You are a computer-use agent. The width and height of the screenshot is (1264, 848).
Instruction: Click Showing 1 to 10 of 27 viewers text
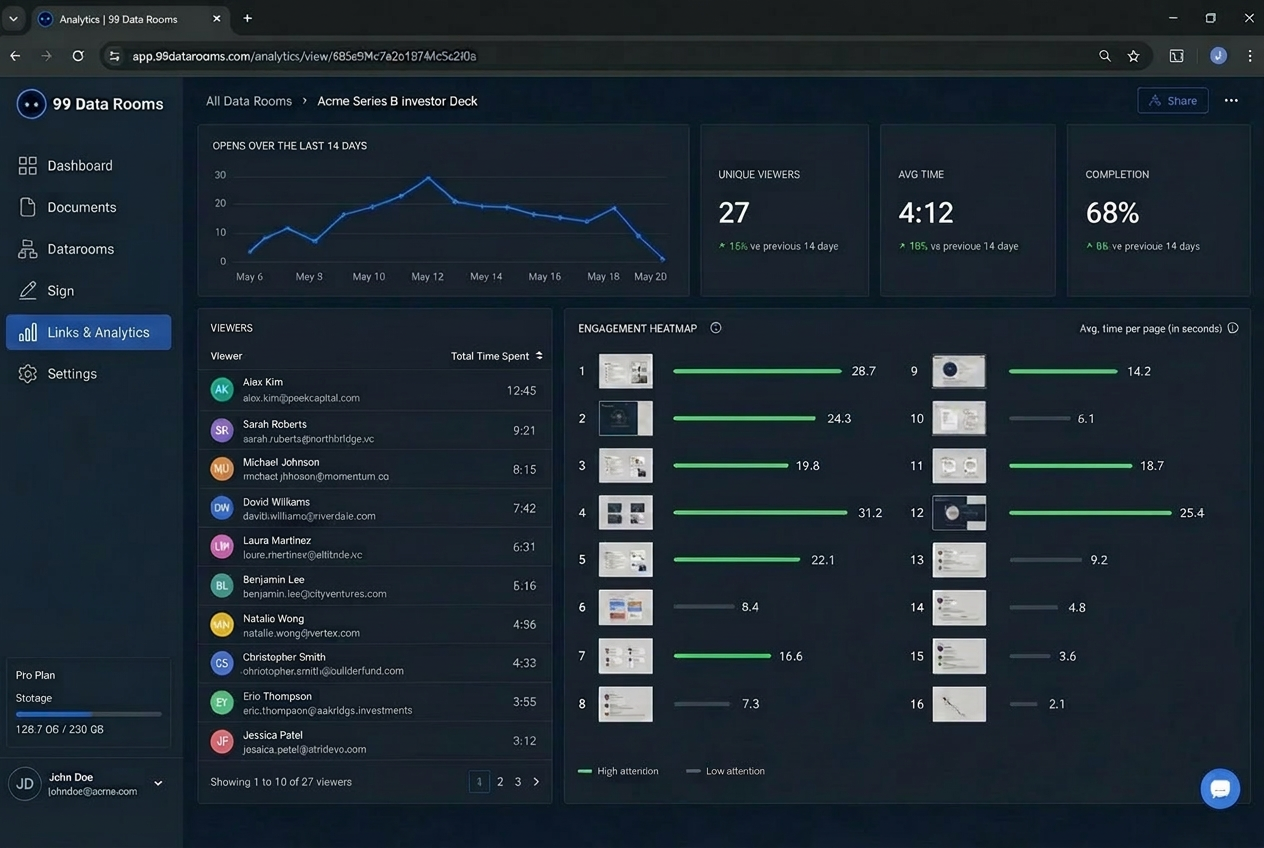coord(281,782)
